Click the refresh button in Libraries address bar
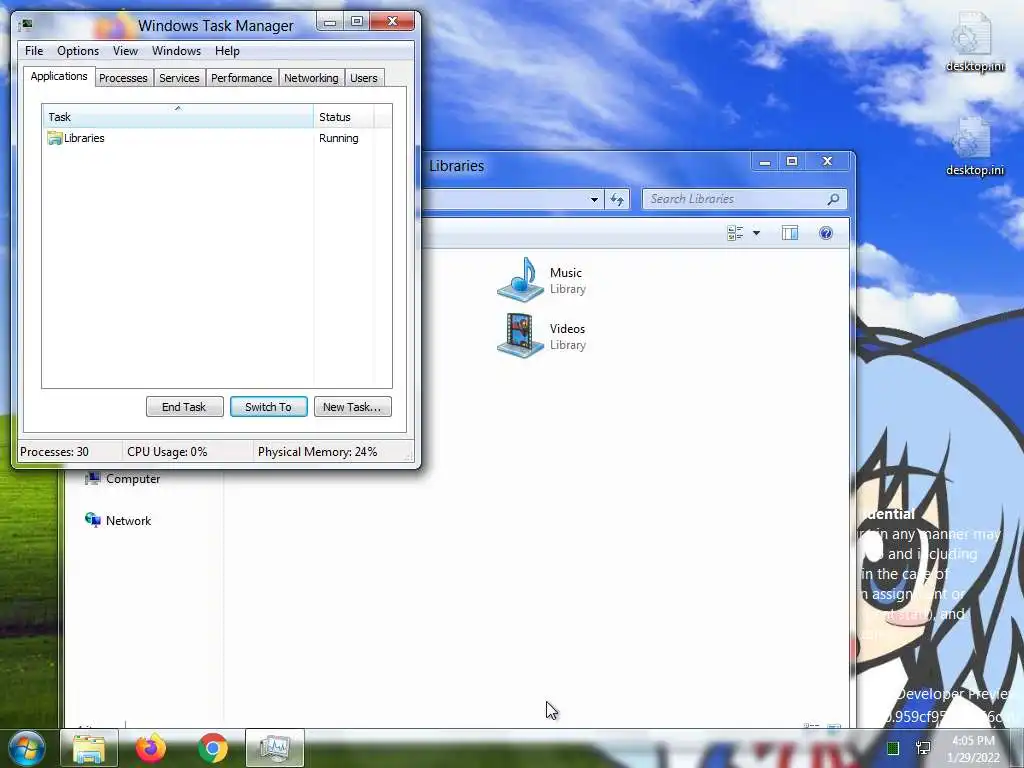1024x768 pixels. [617, 199]
